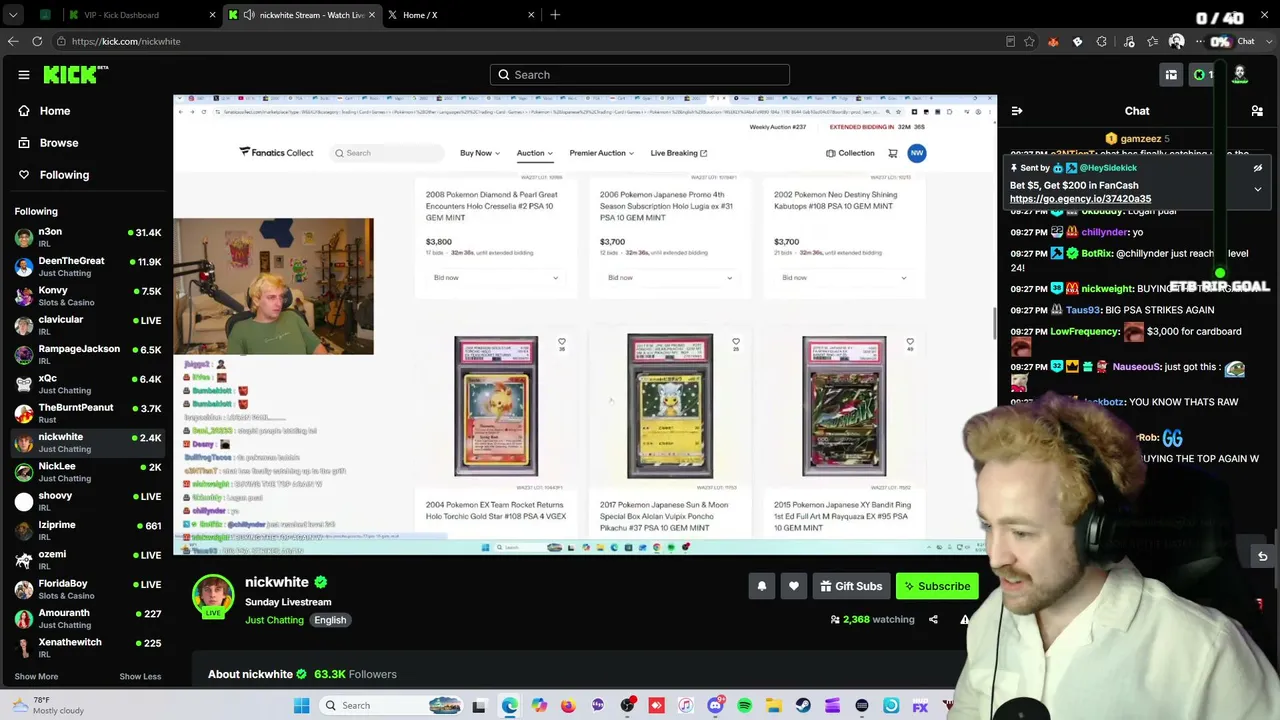Open the Buy Now dropdown on Fanatics Collect
Image resolution: width=1280 pixels, height=720 pixels.
coord(479,153)
